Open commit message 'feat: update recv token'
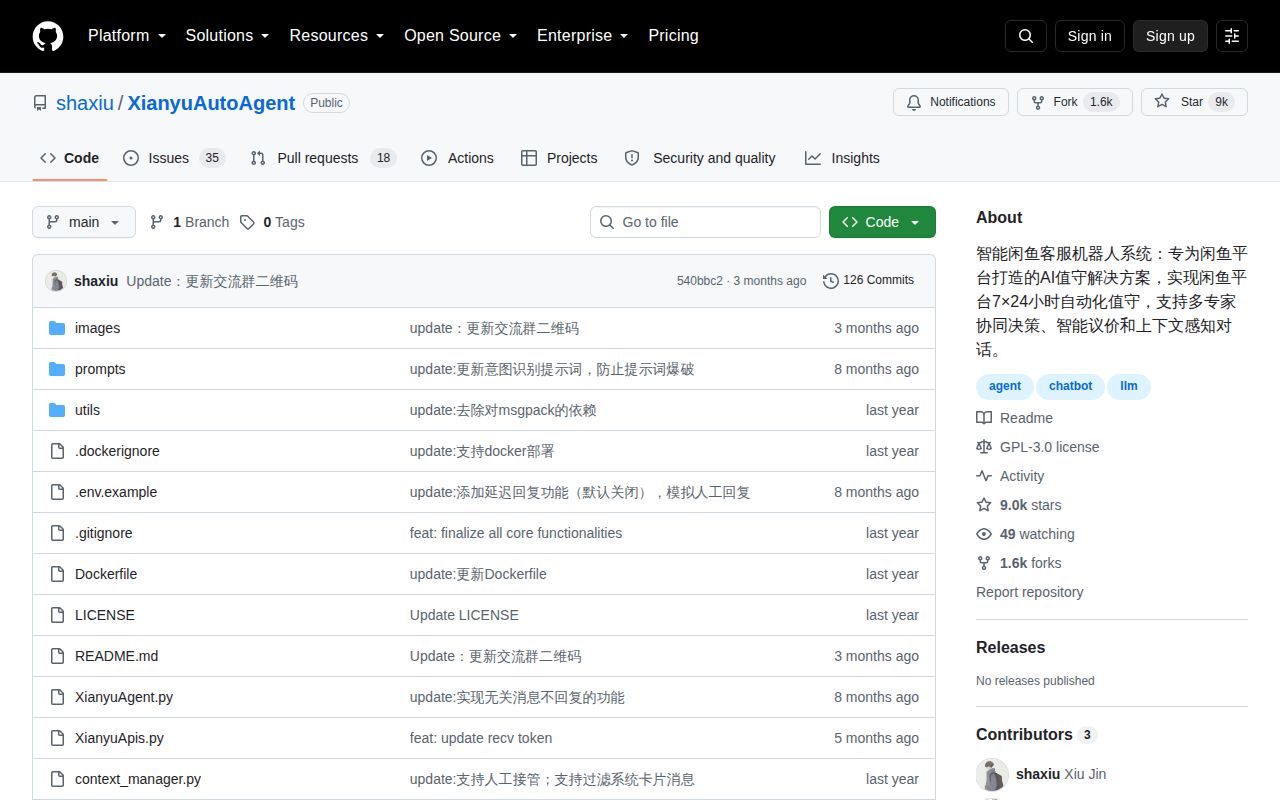Screen dimensions: 1280x800 (481, 738)
